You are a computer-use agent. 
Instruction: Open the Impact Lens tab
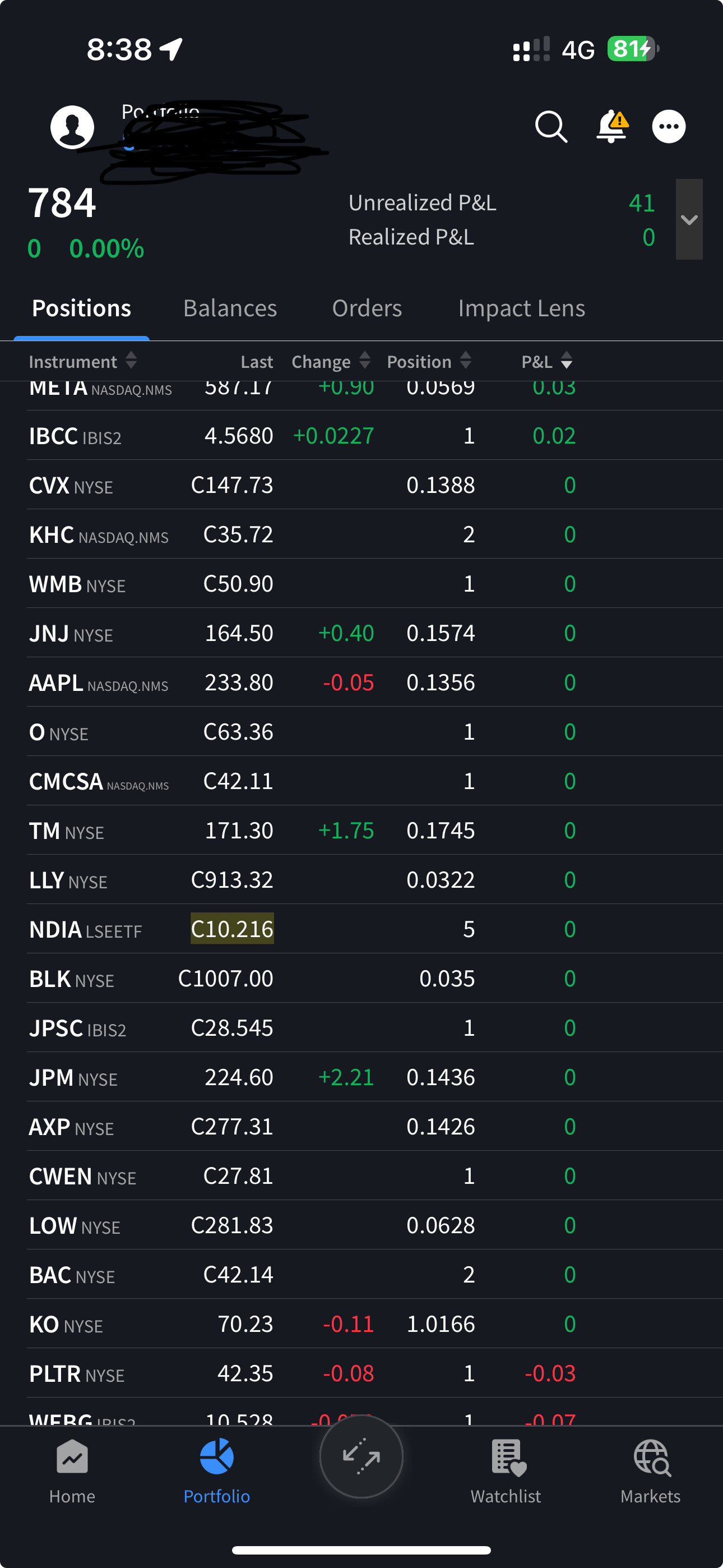(522, 308)
